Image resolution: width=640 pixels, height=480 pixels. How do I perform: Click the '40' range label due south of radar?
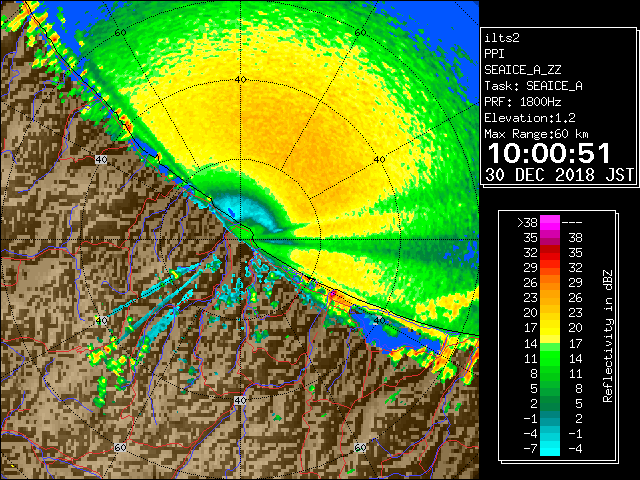point(240,400)
